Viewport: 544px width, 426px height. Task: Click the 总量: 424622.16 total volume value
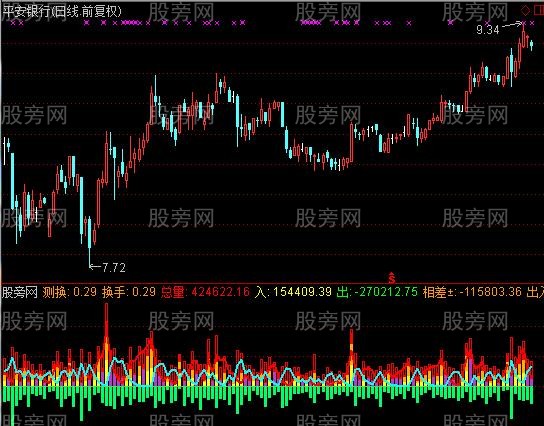pos(205,292)
